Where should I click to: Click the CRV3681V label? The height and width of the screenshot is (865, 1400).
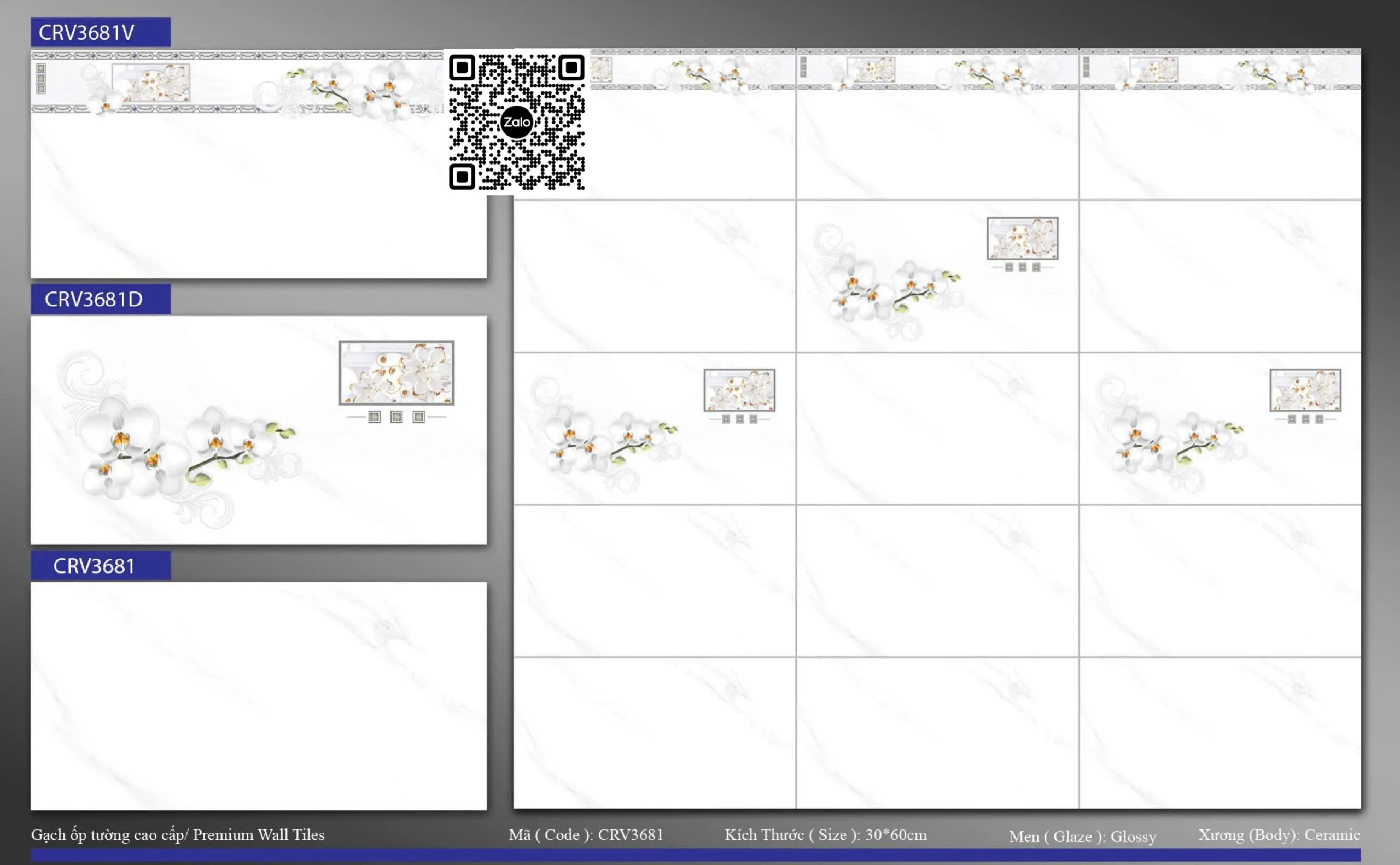101,32
